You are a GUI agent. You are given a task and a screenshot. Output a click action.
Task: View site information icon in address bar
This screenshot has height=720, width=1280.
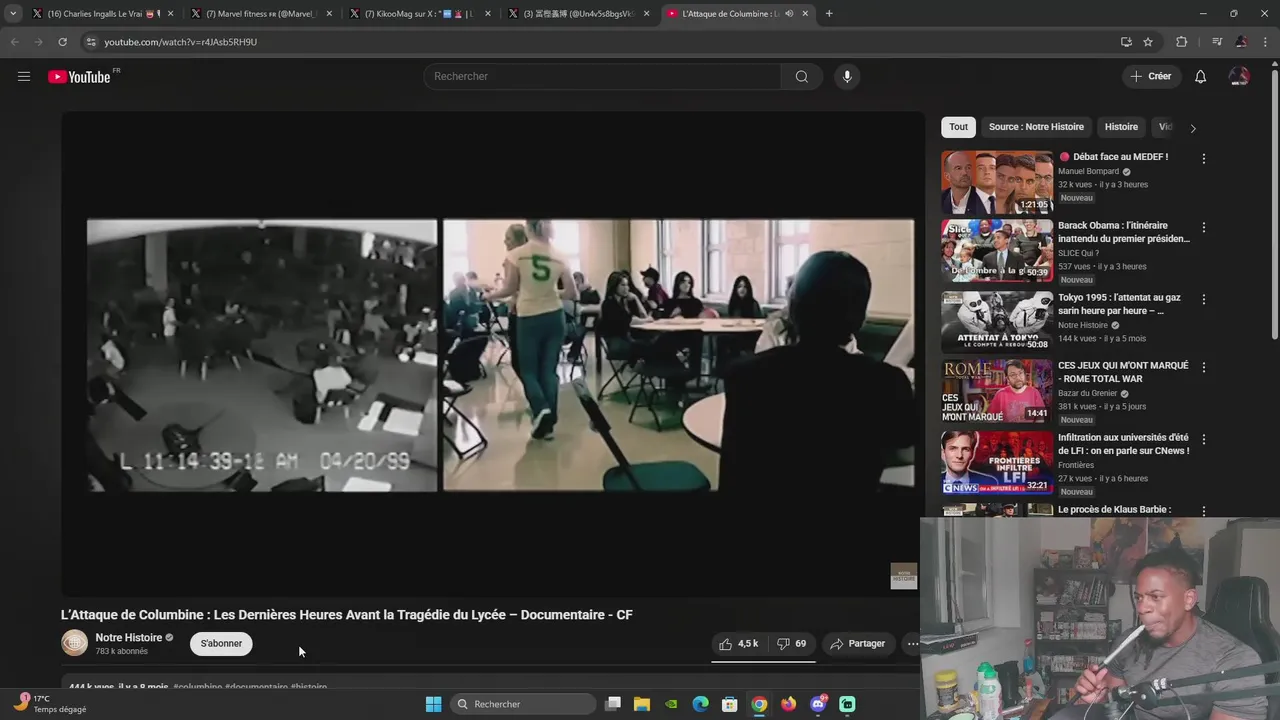pos(91,42)
